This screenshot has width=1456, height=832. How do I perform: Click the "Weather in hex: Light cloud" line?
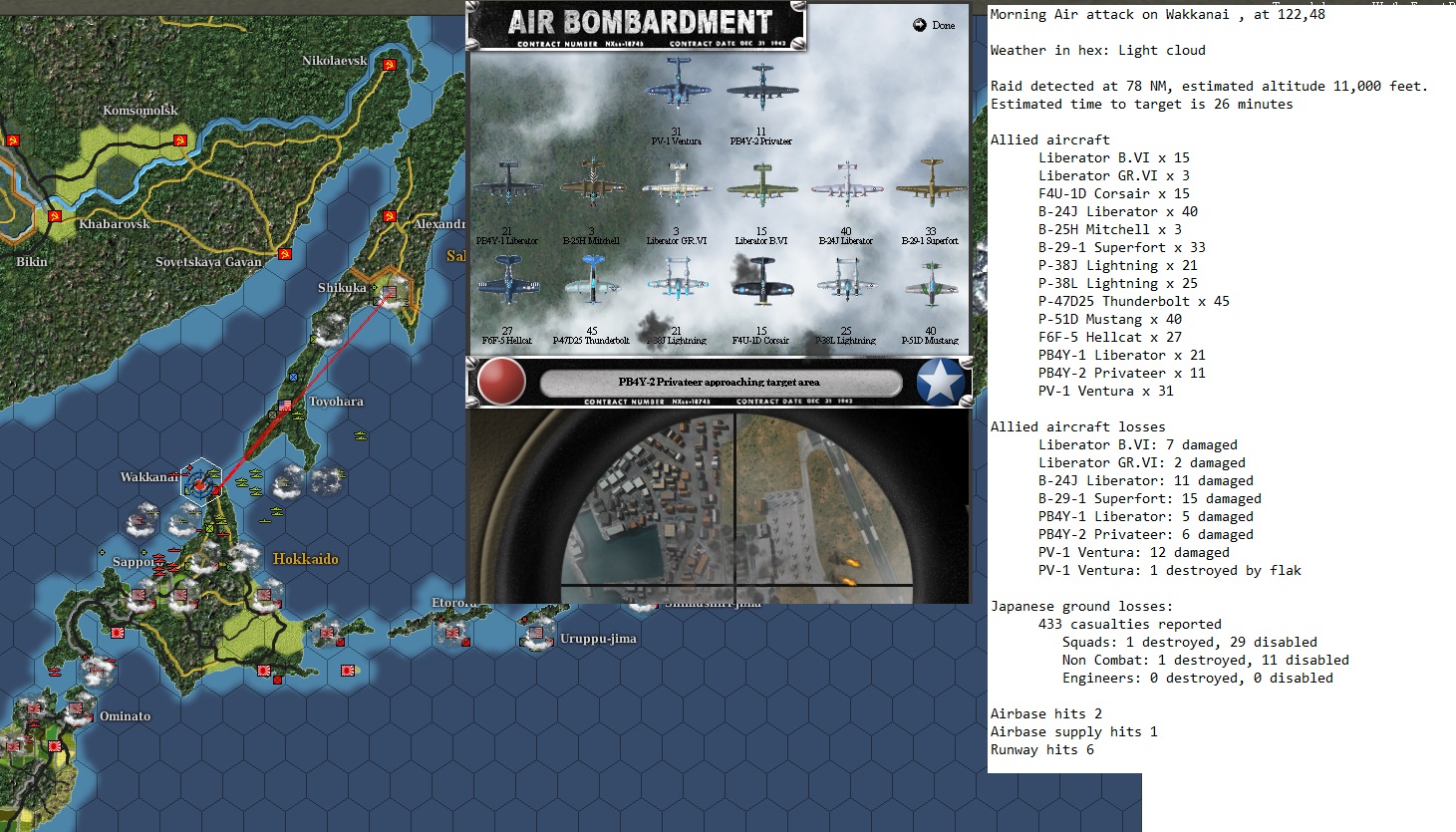1098,51
